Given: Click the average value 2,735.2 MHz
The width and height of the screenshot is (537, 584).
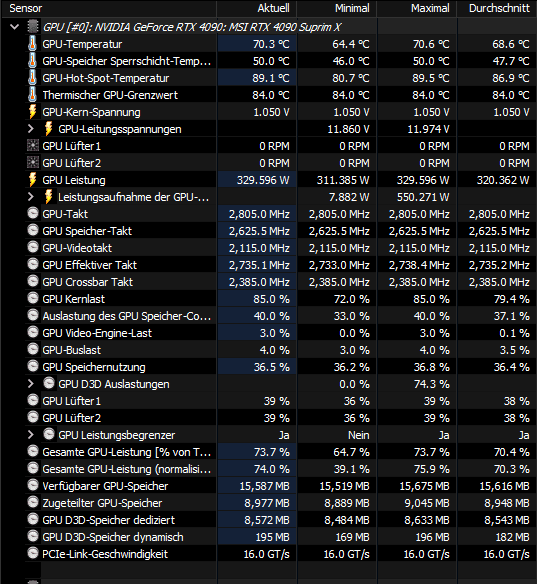Looking at the screenshot, I should 499,265.
